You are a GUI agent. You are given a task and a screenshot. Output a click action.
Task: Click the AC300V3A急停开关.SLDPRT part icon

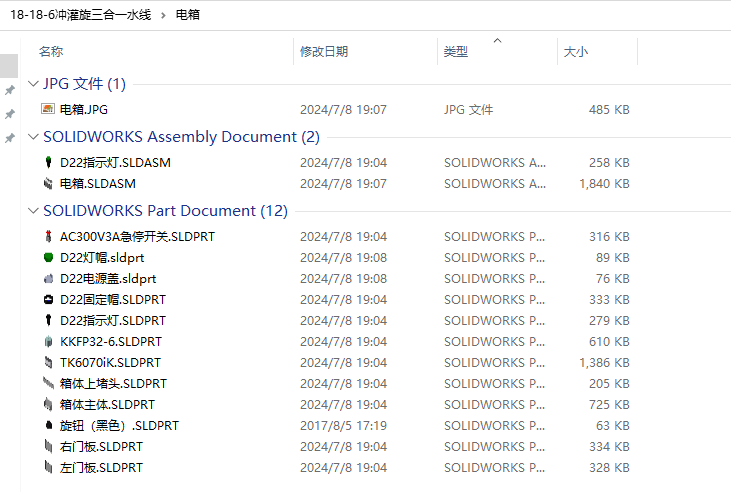click(x=48, y=236)
